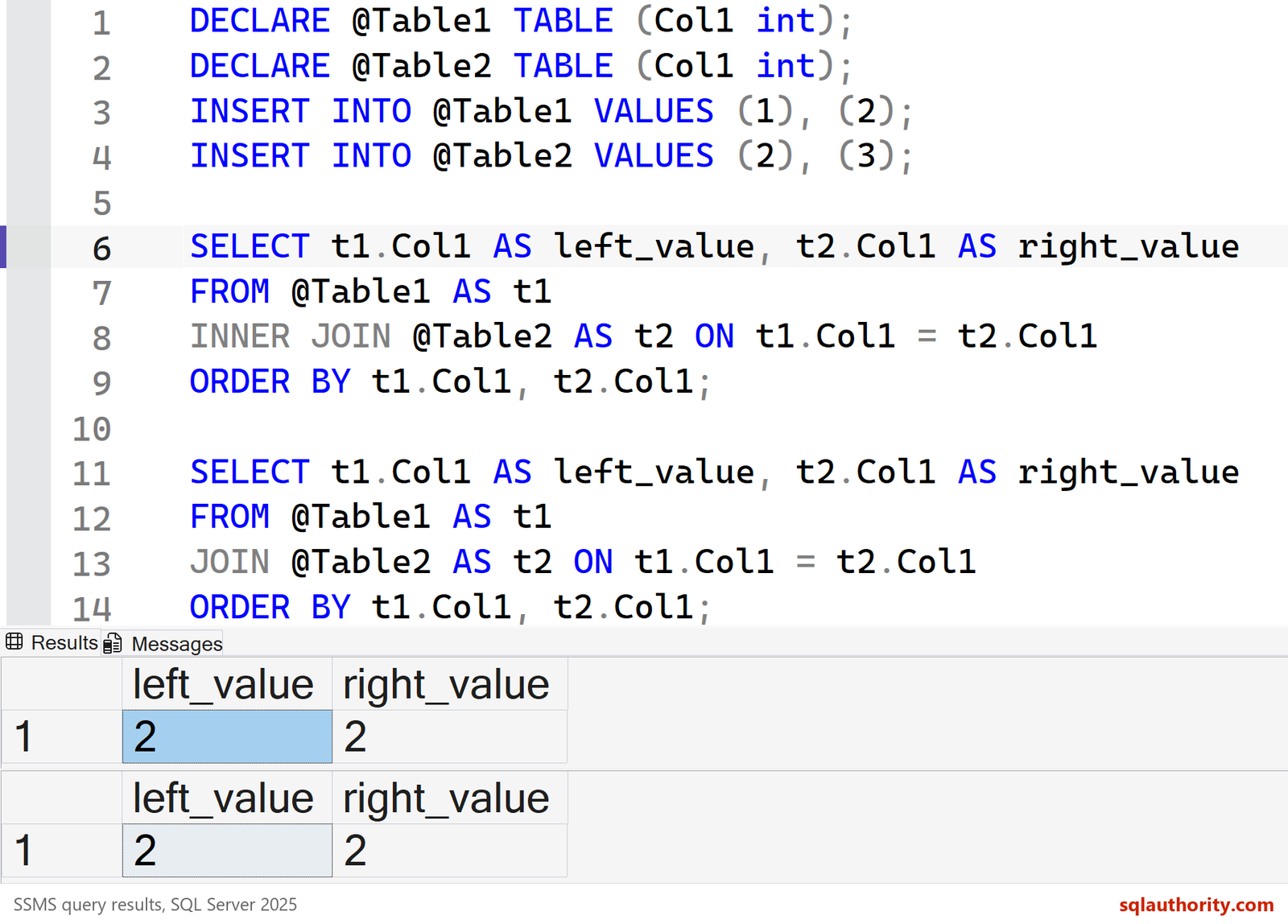Click SELECT keyword on line 11
Image resolution: width=1288 pixels, height=924 pixels.
pyautogui.click(x=250, y=472)
